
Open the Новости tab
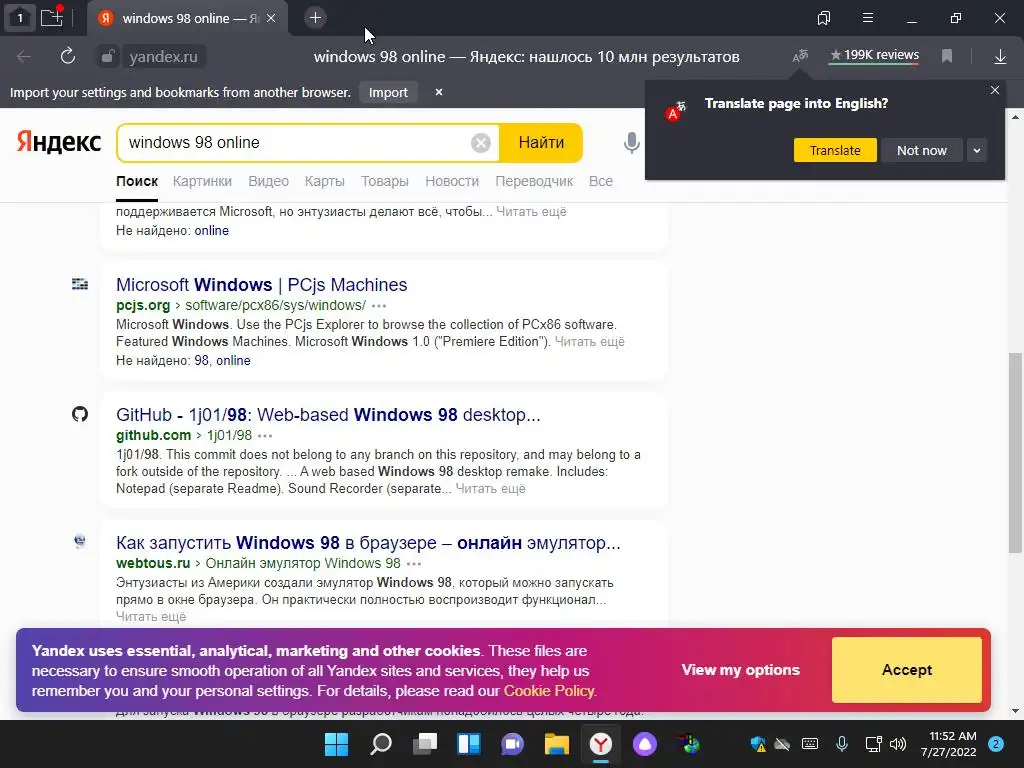452,182
